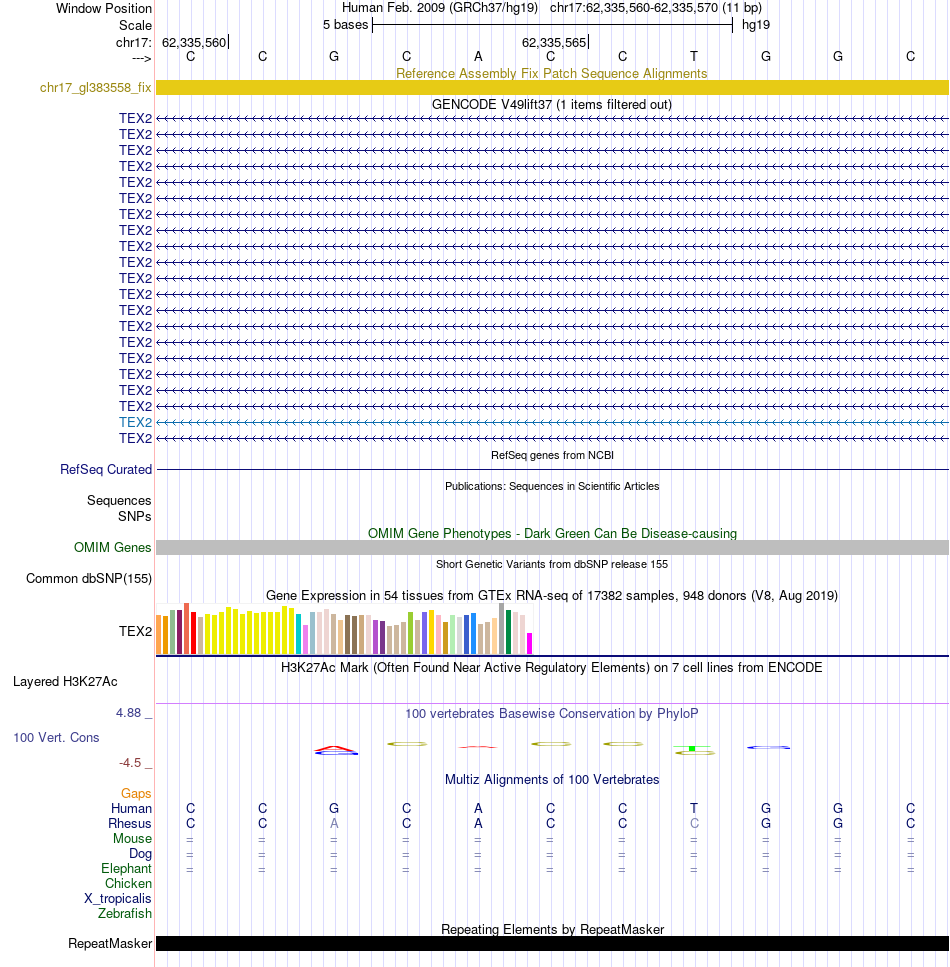Click the 62,335,565 ruler position

coord(554,43)
